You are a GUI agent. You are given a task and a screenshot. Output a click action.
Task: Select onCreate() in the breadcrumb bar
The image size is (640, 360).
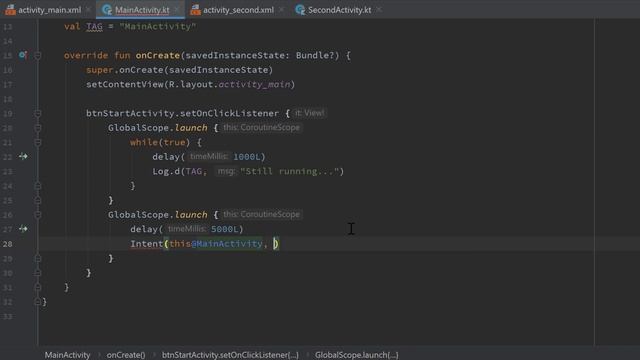click(x=126, y=355)
